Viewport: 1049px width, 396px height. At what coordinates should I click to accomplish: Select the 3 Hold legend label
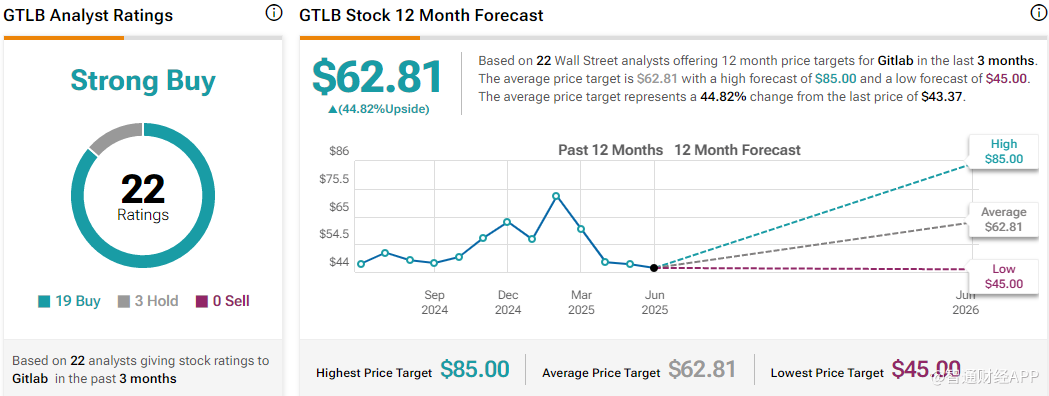[157, 301]
